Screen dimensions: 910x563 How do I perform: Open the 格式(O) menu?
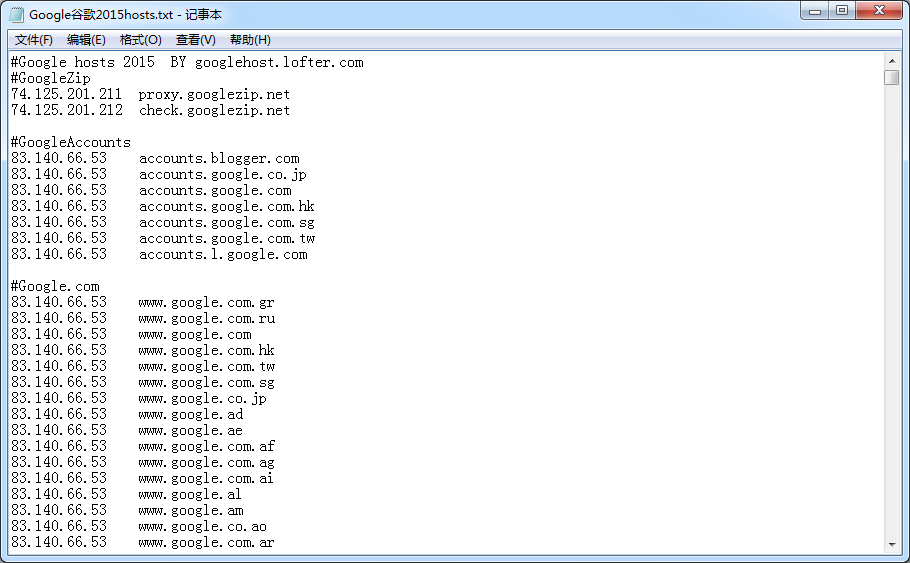click(x=140, y=40)
